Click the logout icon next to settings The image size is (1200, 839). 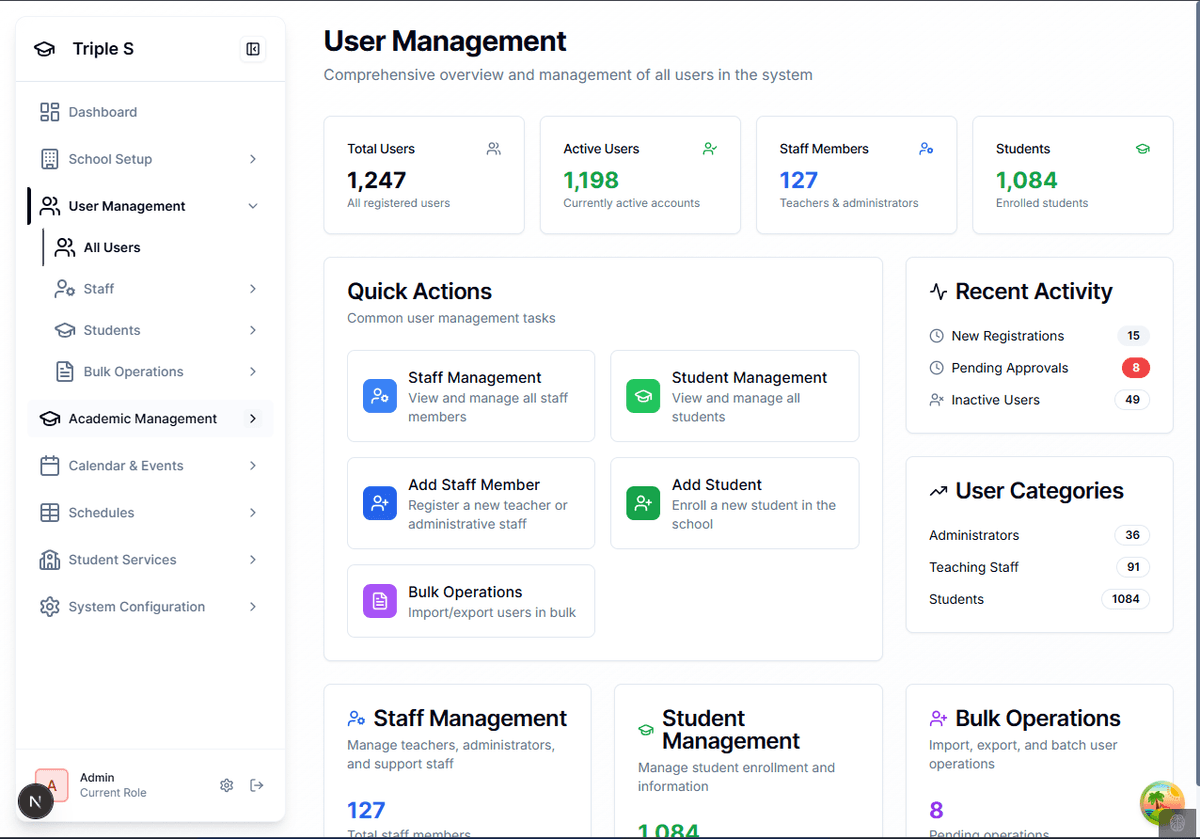(256, 785)
